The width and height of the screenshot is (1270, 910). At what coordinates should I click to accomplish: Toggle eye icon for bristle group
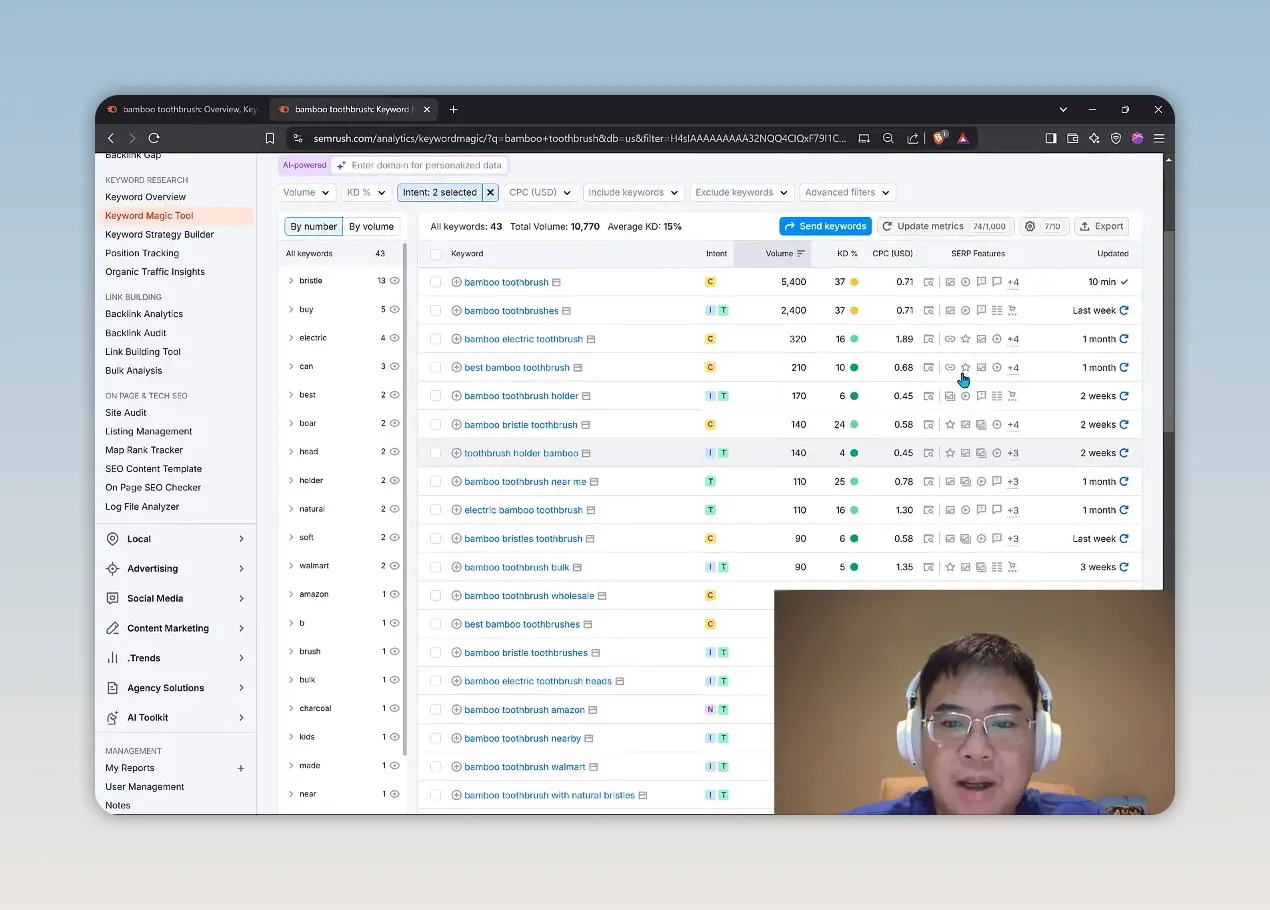(x=395, y=281)
